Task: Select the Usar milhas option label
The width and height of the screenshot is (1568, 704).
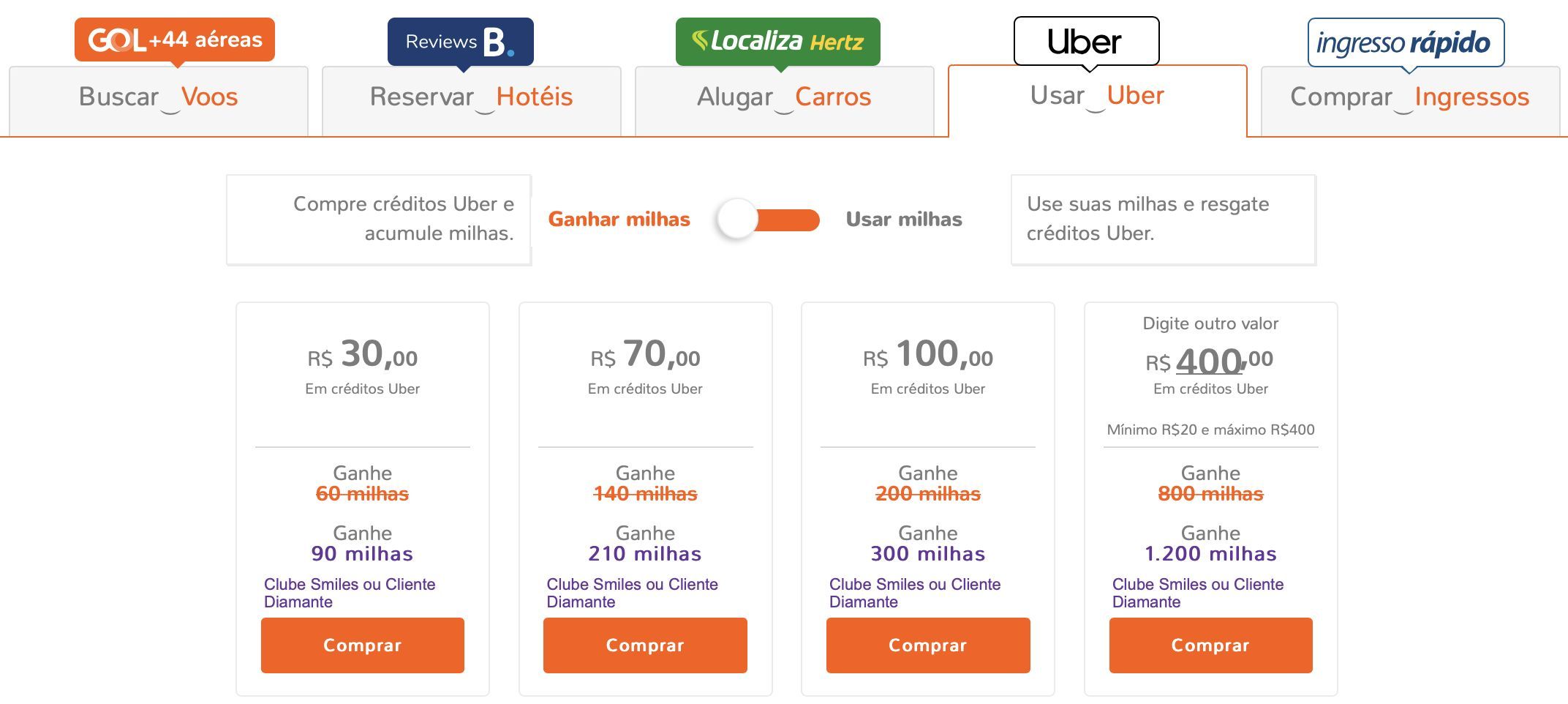Action: click(904, 220)
